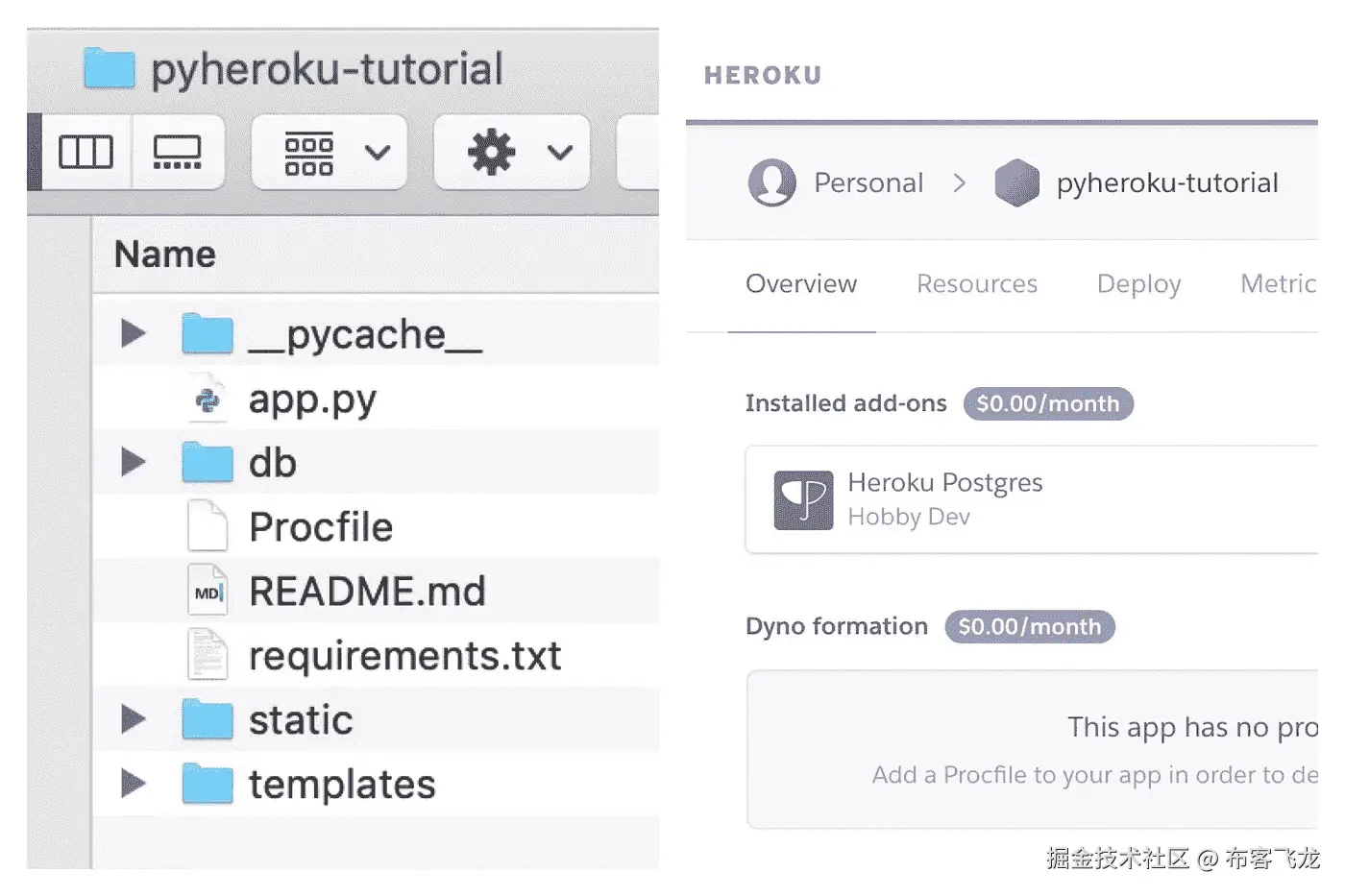Select the templates folder icon
Viewport: 1345px width, 896px height.
[x=208, y=784]
